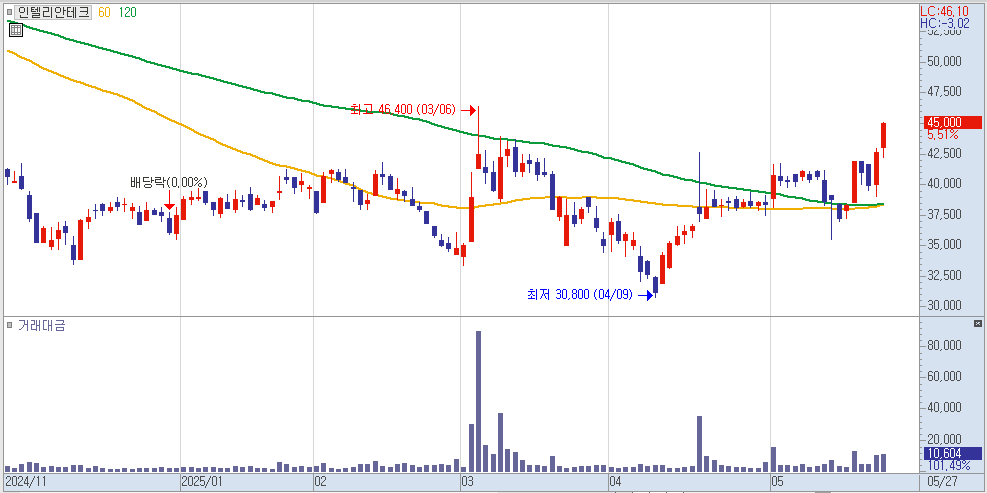Click the 30,000 price axis label
987x493 pixels.
point(944,305)
